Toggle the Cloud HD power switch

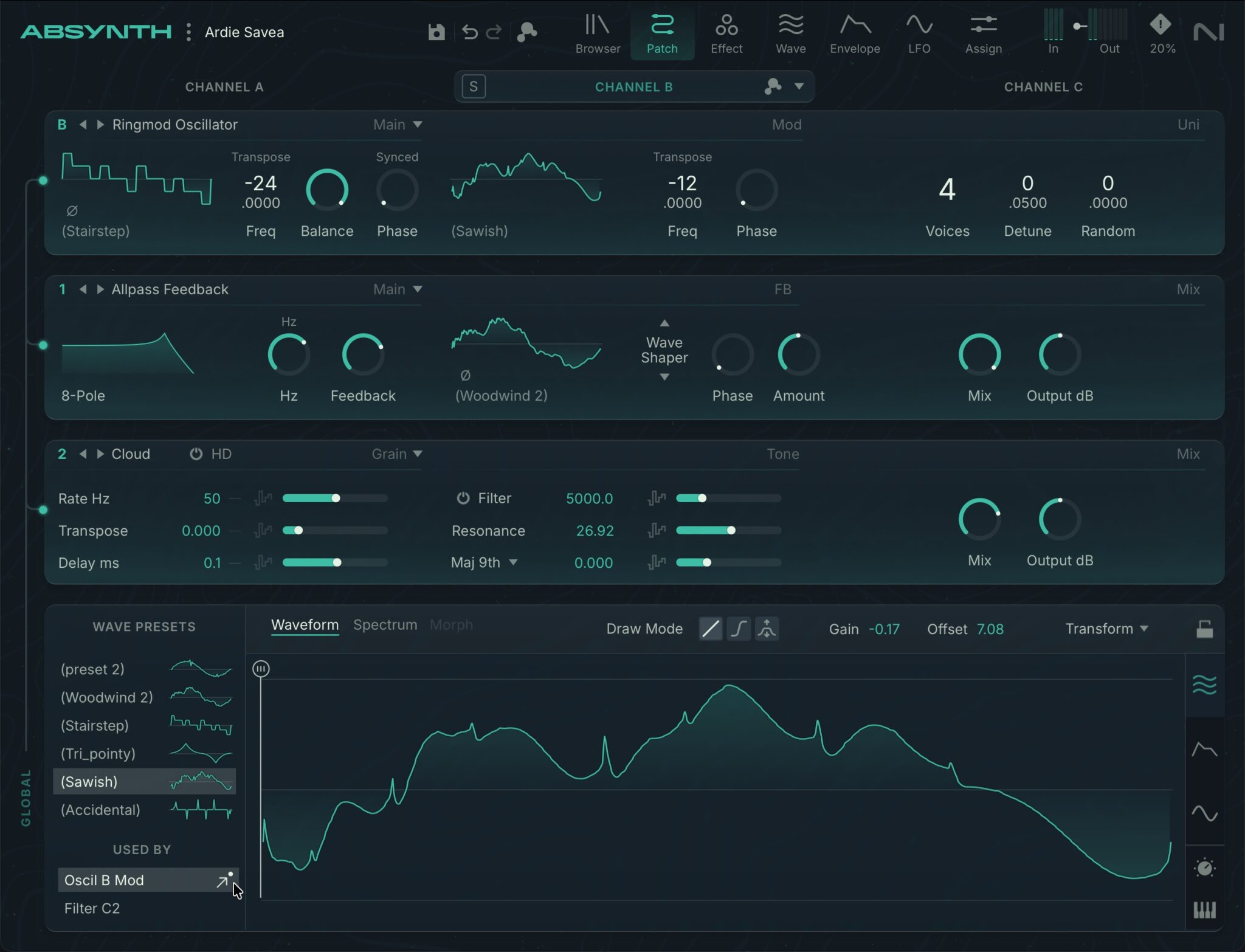196,454
